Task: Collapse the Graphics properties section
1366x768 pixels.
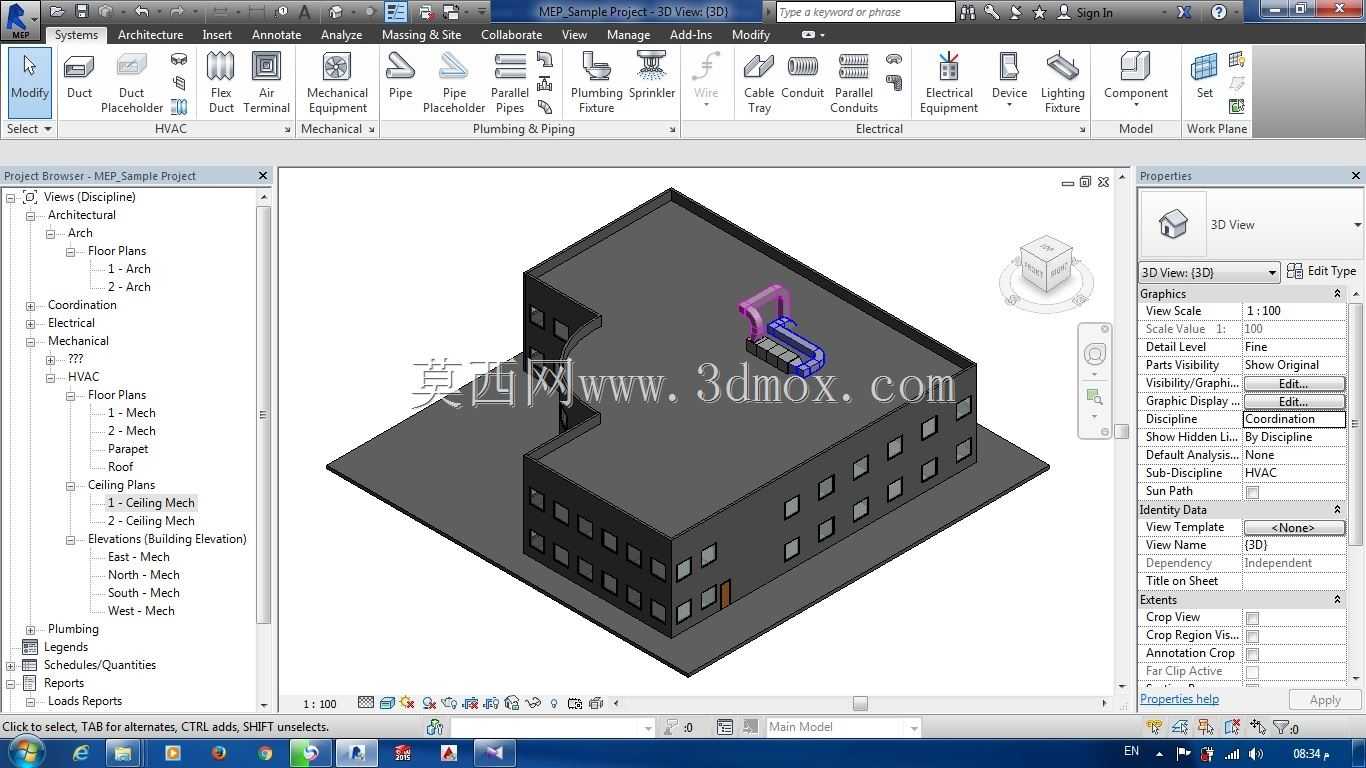Action: coord(1336,294)
